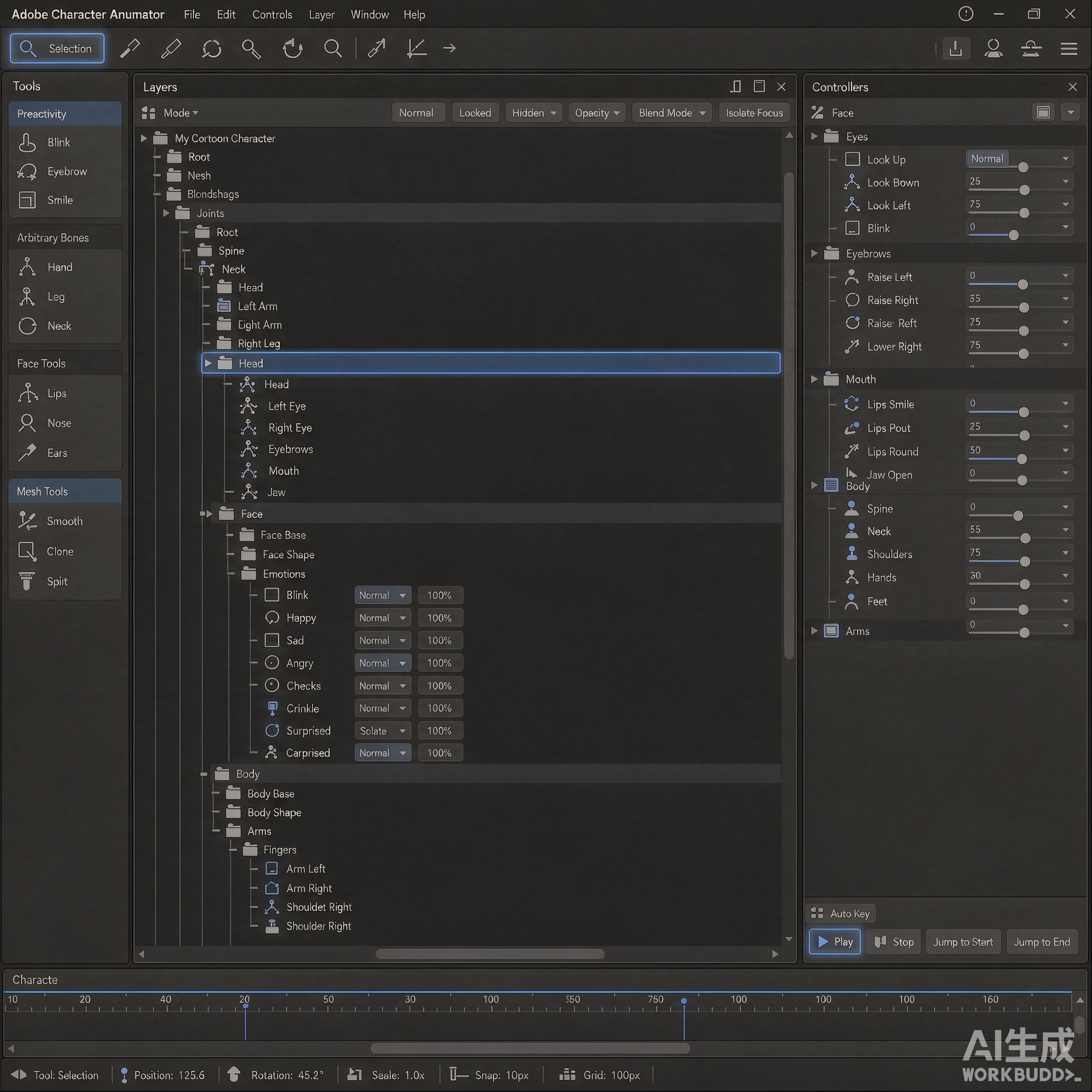
Task: Click the Neck controller slider handle
Action: pos(1024,538)
